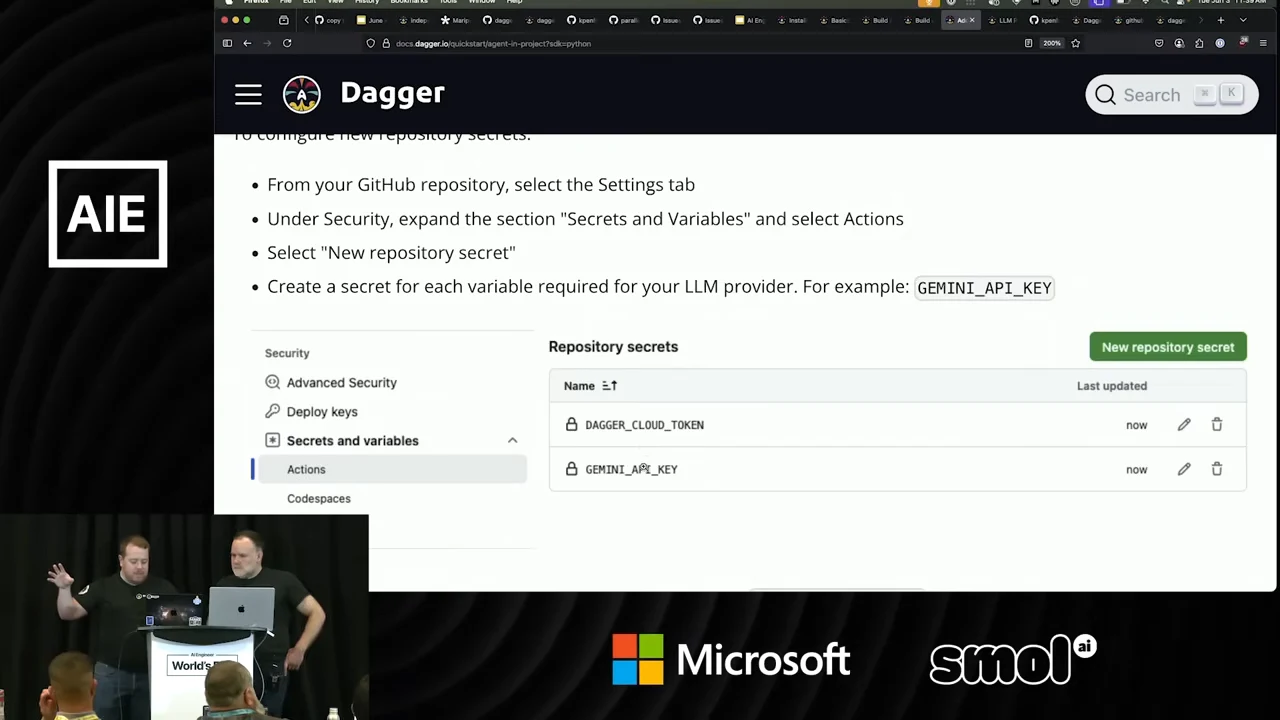
Task: Open the Dagger hamburger navigation menu
Action: point(248,95)
